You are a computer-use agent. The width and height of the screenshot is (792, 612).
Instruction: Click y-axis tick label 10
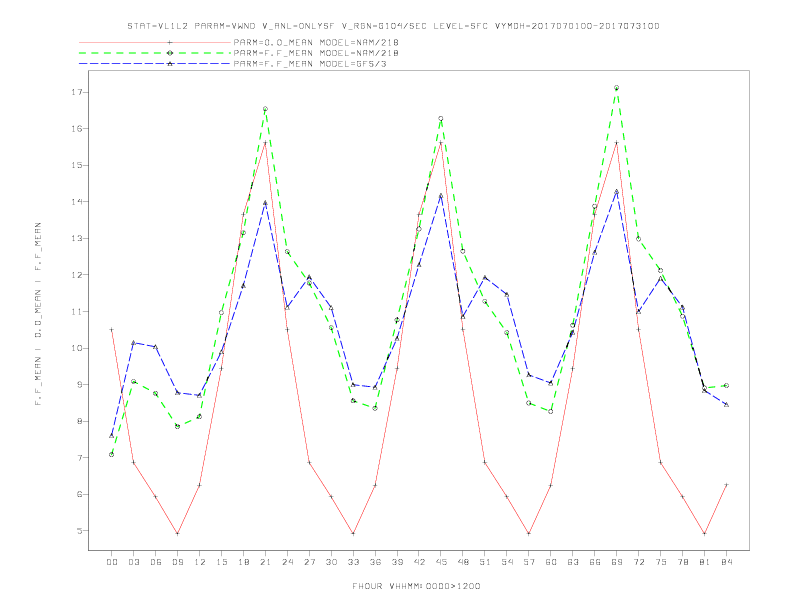(x=77, y=348)
